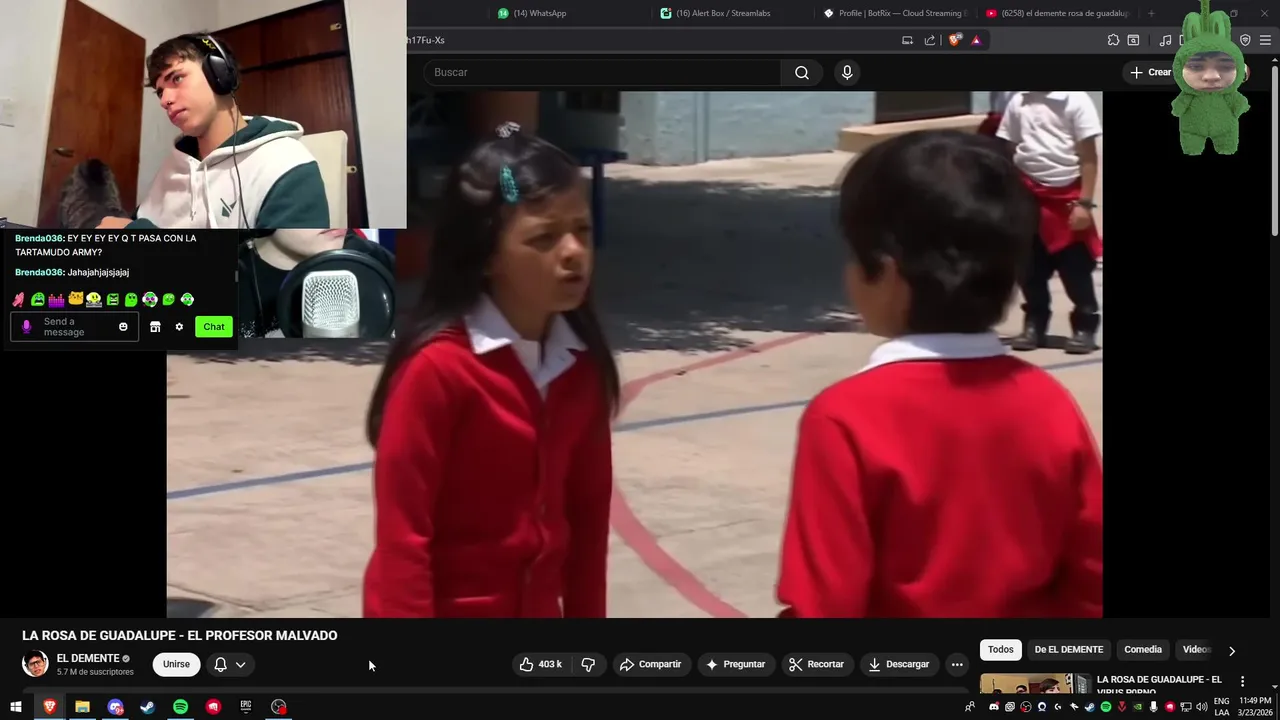The width and height of the screenshot is (1280, 720).
Task: Open the Brave VPN shield icon
Action: coord(1245,40)
